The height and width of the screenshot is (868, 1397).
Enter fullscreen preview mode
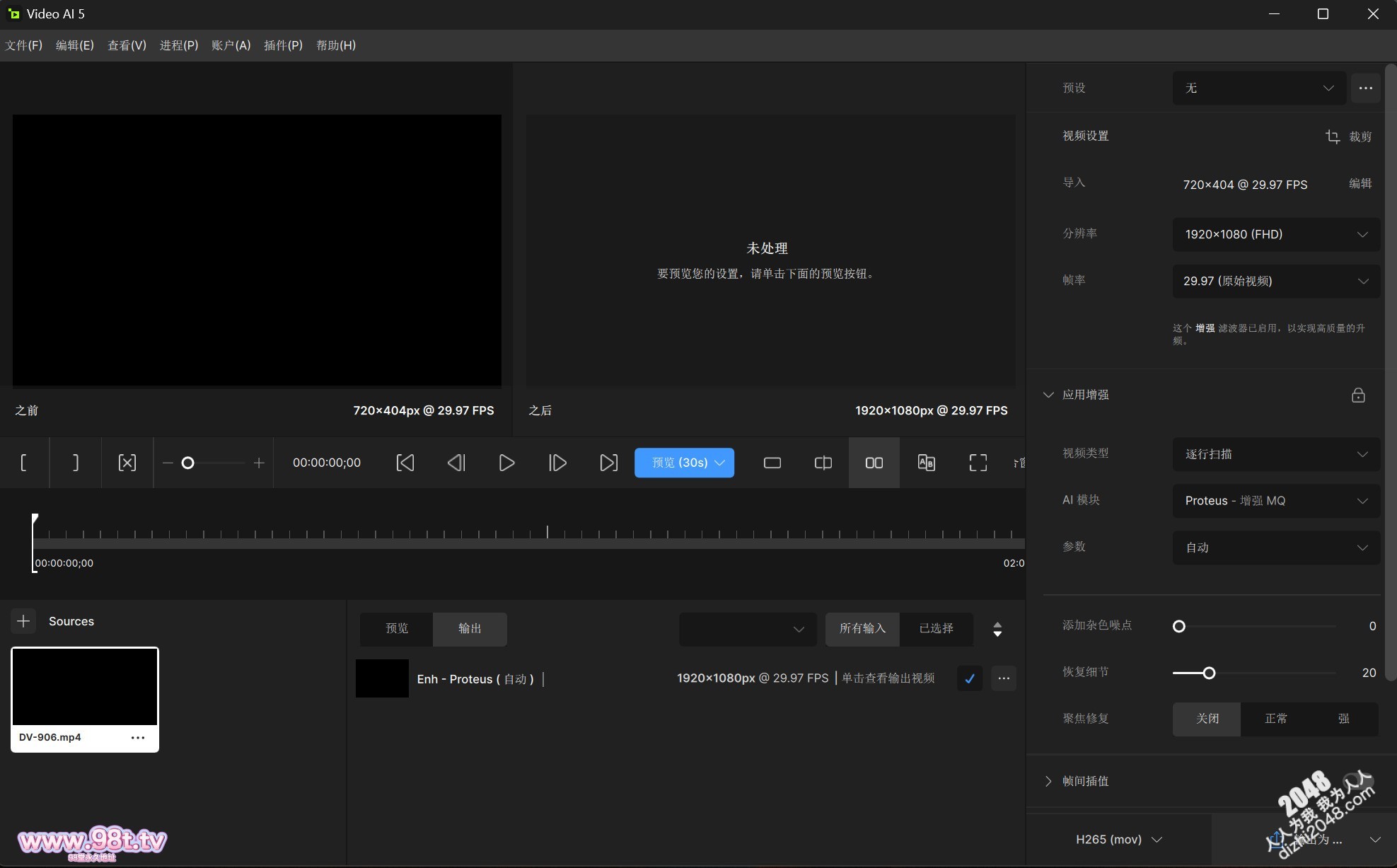[978, 463]
